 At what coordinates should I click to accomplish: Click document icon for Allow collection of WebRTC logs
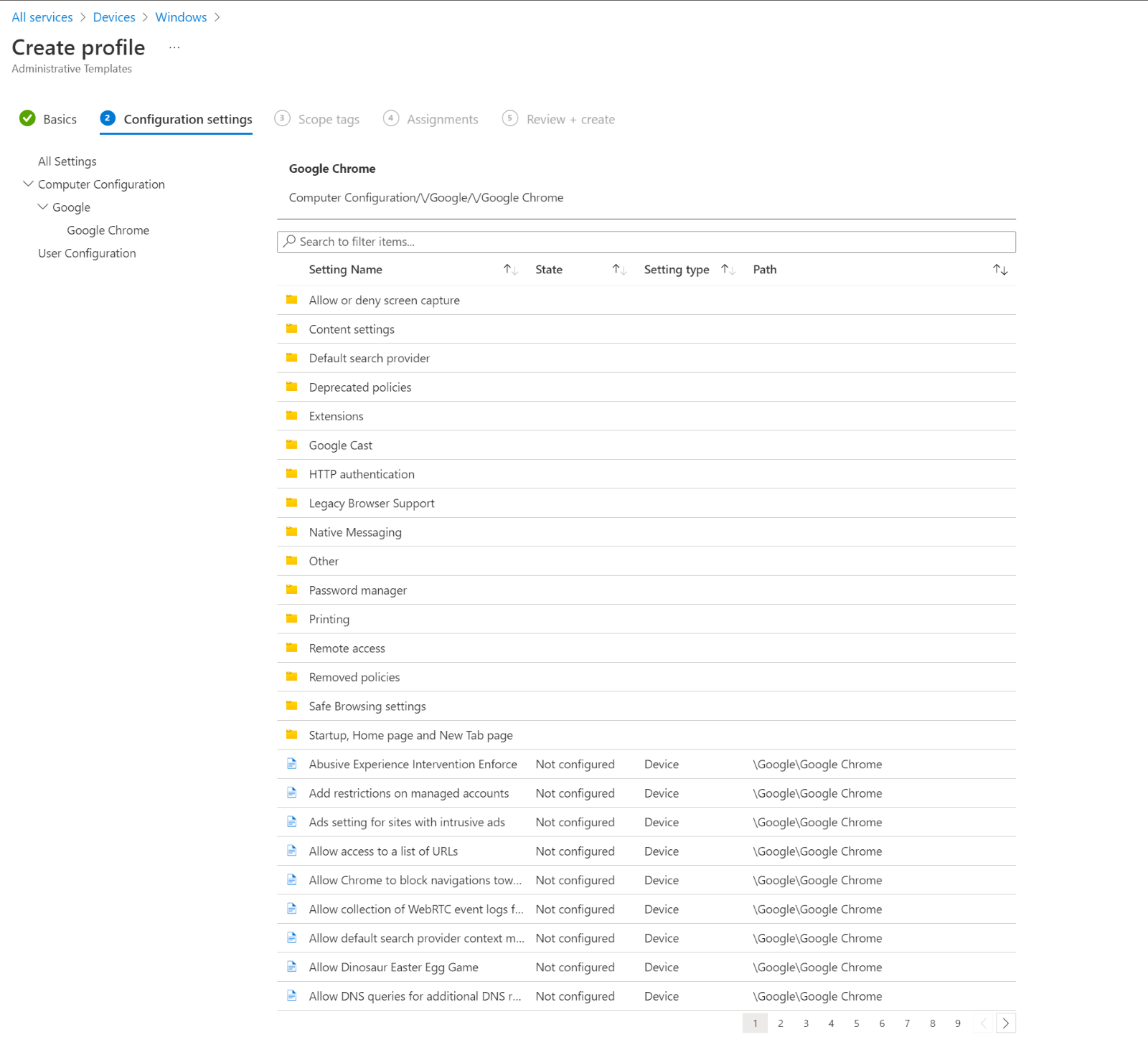point(291,909)
